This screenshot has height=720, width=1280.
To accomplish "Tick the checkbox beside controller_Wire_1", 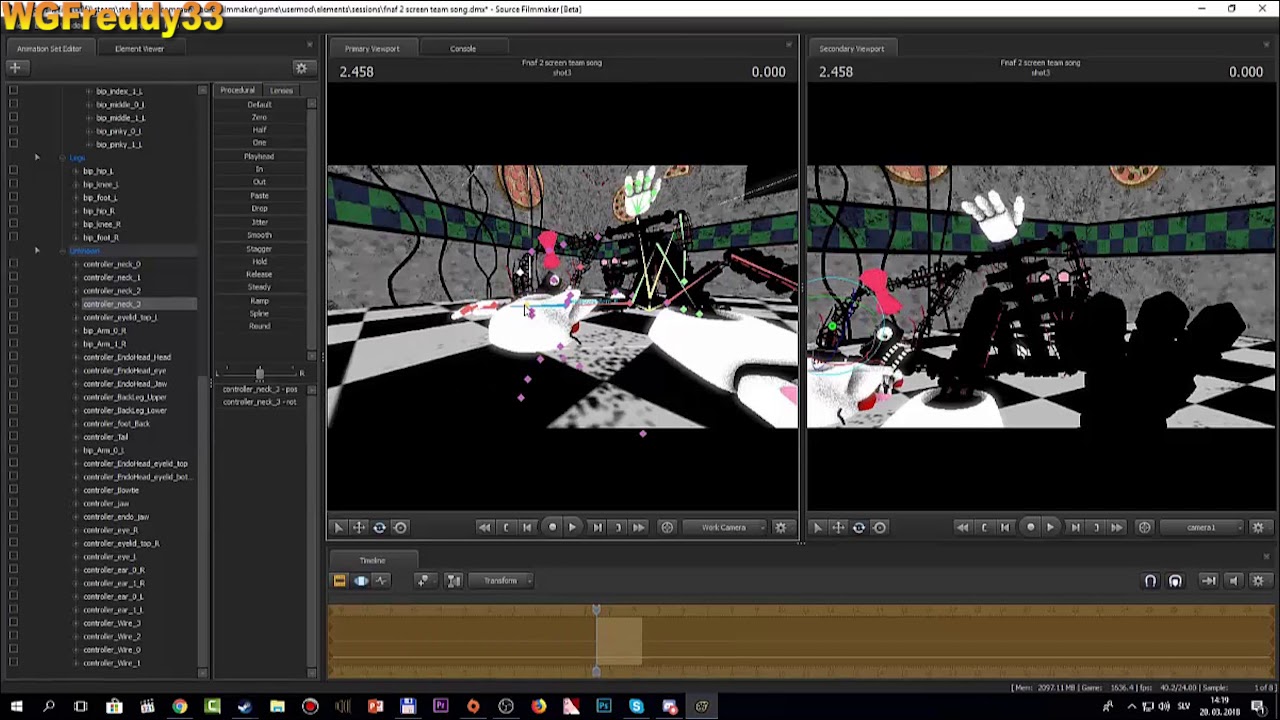I will pyautogui.click(x=13, y=663).
